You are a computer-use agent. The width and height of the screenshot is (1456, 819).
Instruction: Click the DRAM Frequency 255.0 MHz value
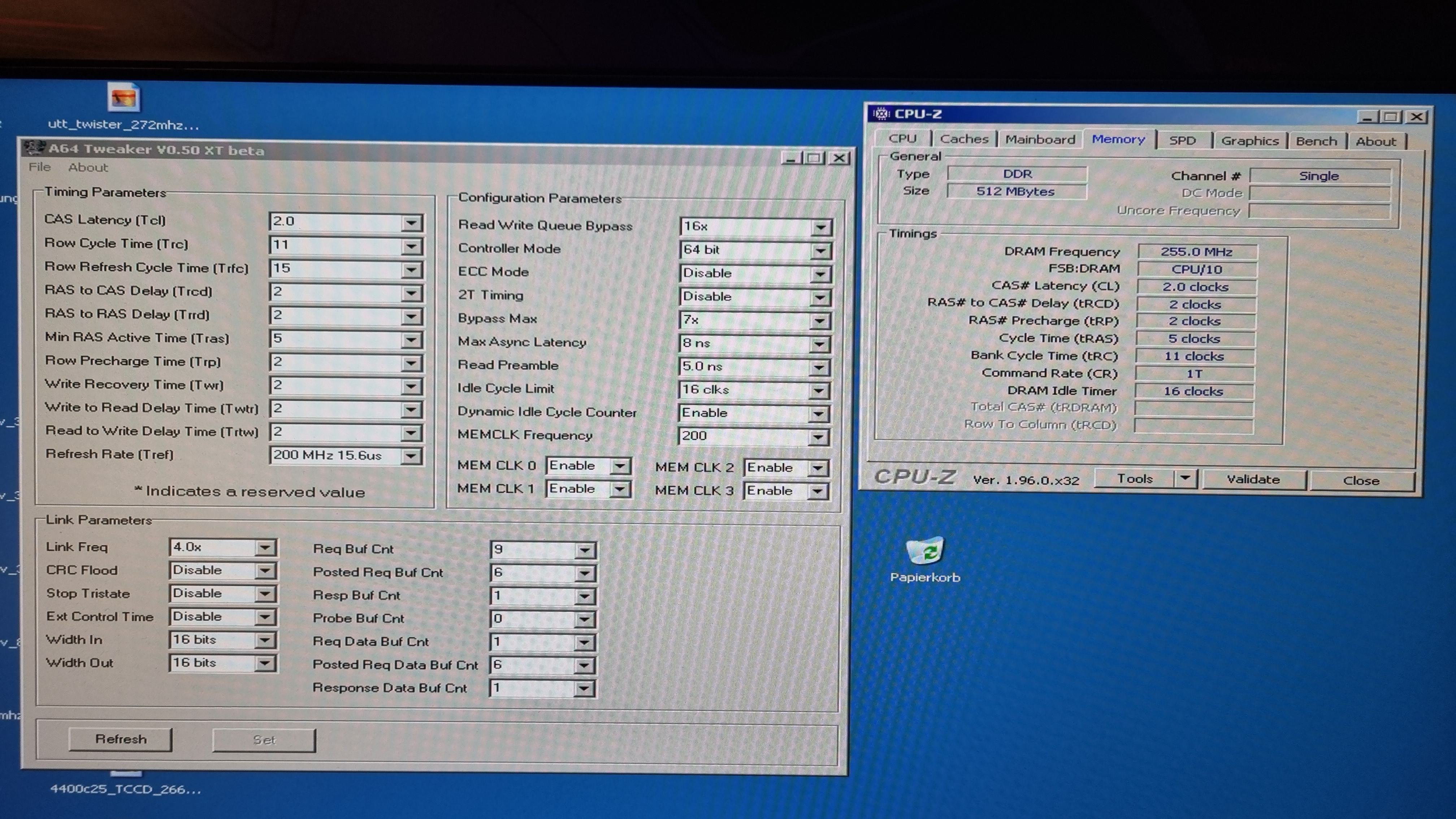[x=1197, y=252]
